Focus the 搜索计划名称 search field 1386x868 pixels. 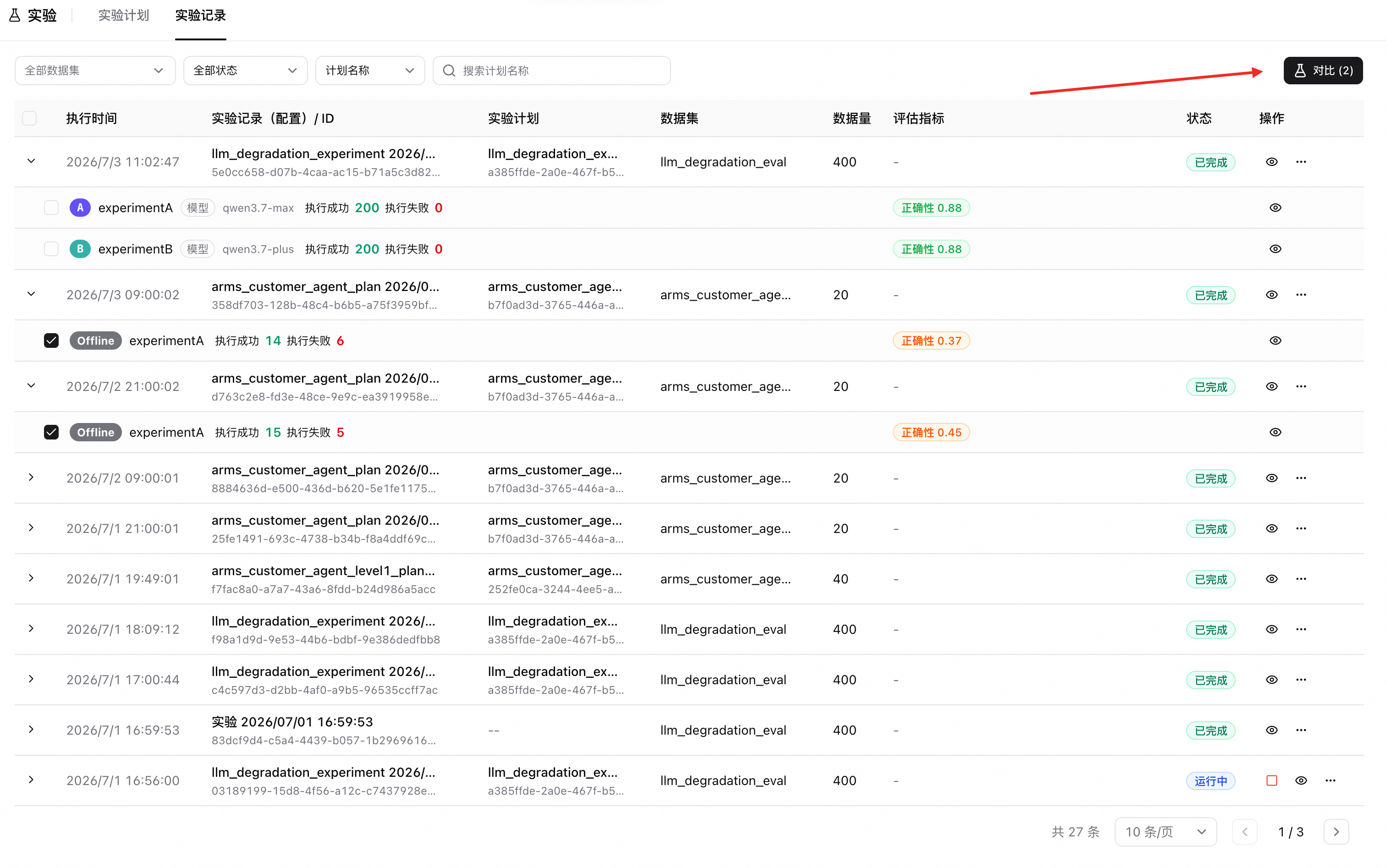(551, 71)
